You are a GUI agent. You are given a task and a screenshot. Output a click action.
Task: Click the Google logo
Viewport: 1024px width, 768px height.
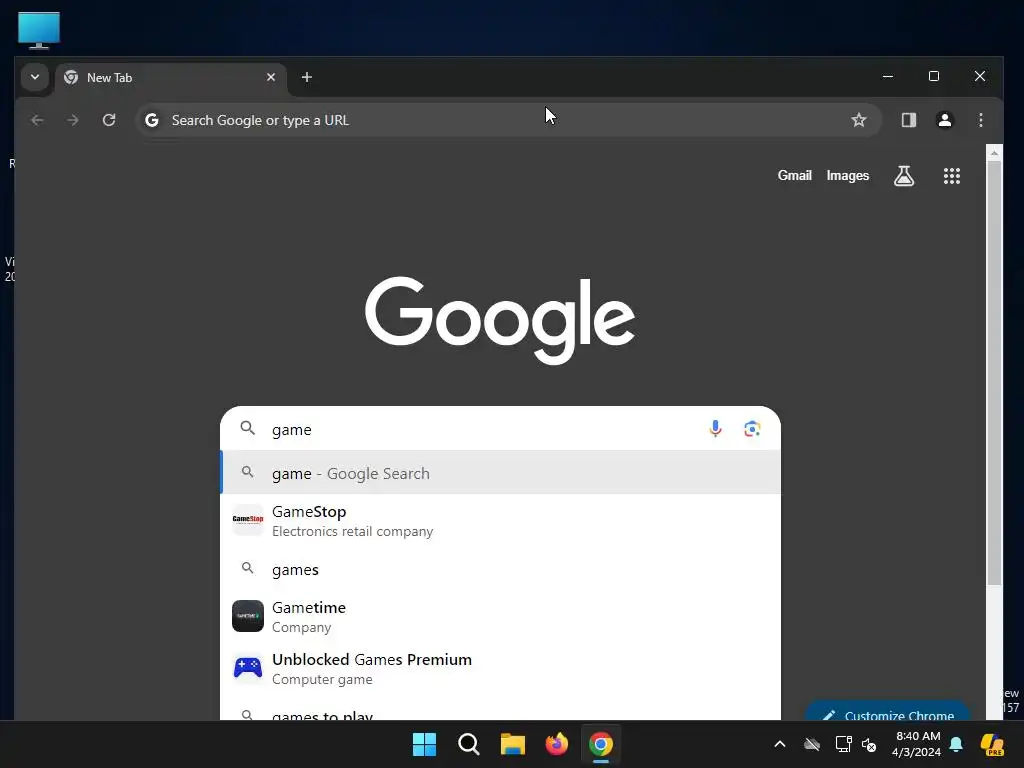click(500, 319)
